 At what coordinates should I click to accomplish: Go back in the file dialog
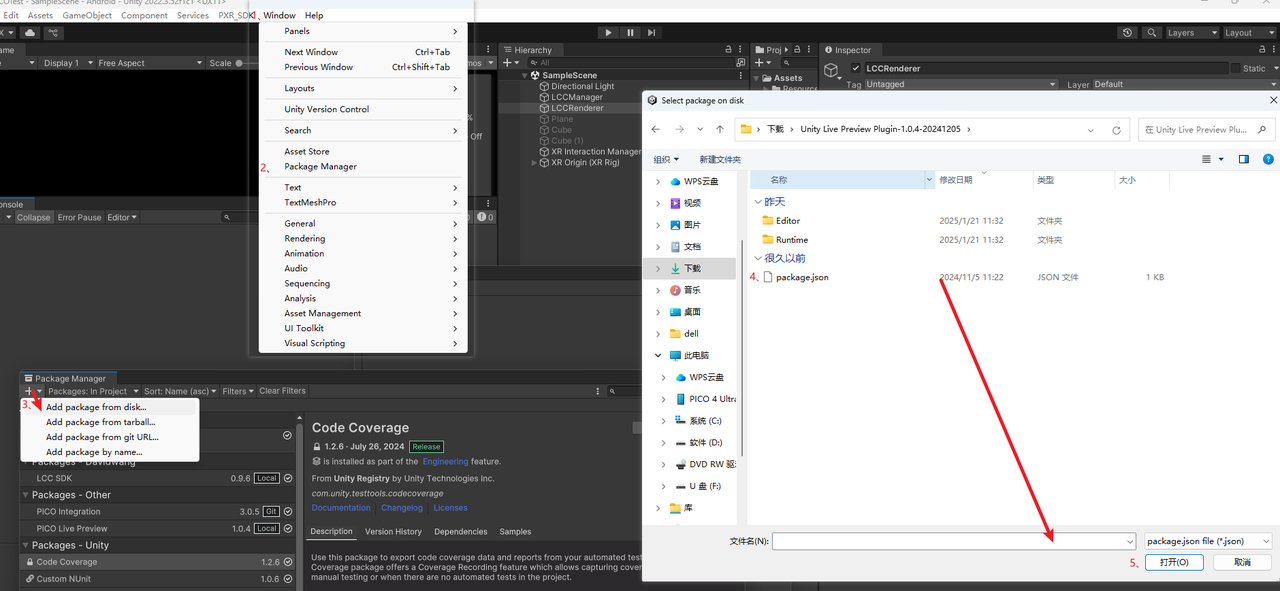click(656, 129)
